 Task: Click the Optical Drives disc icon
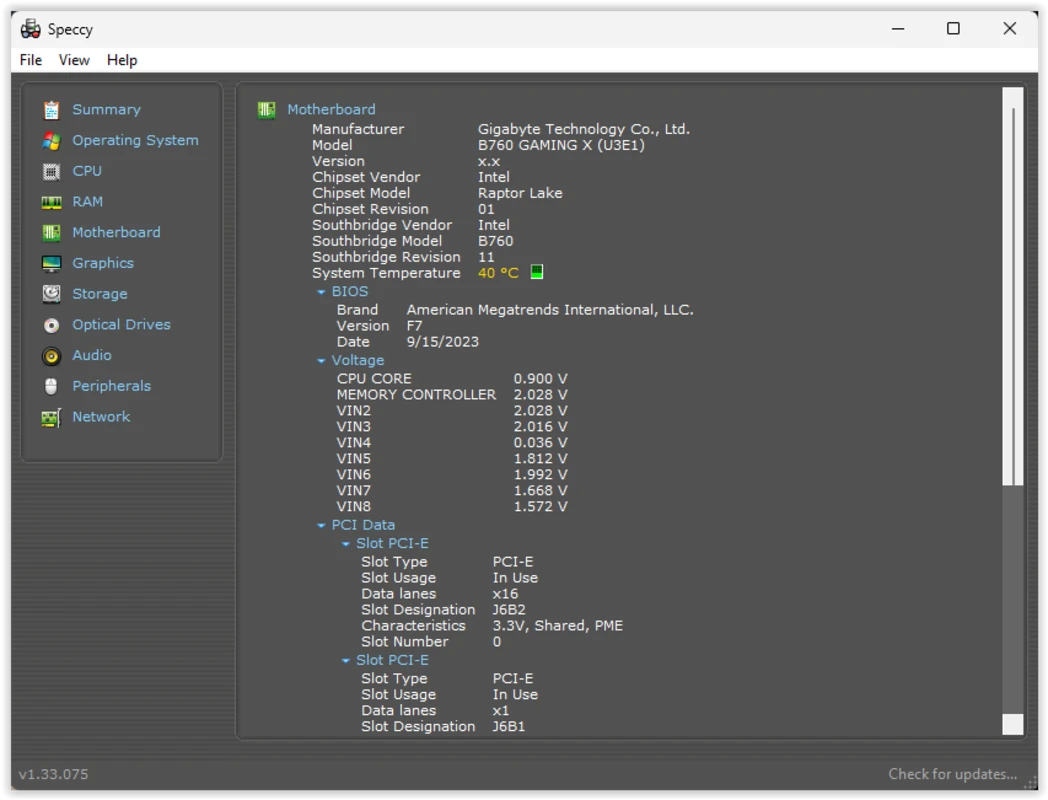coord(52,324)
